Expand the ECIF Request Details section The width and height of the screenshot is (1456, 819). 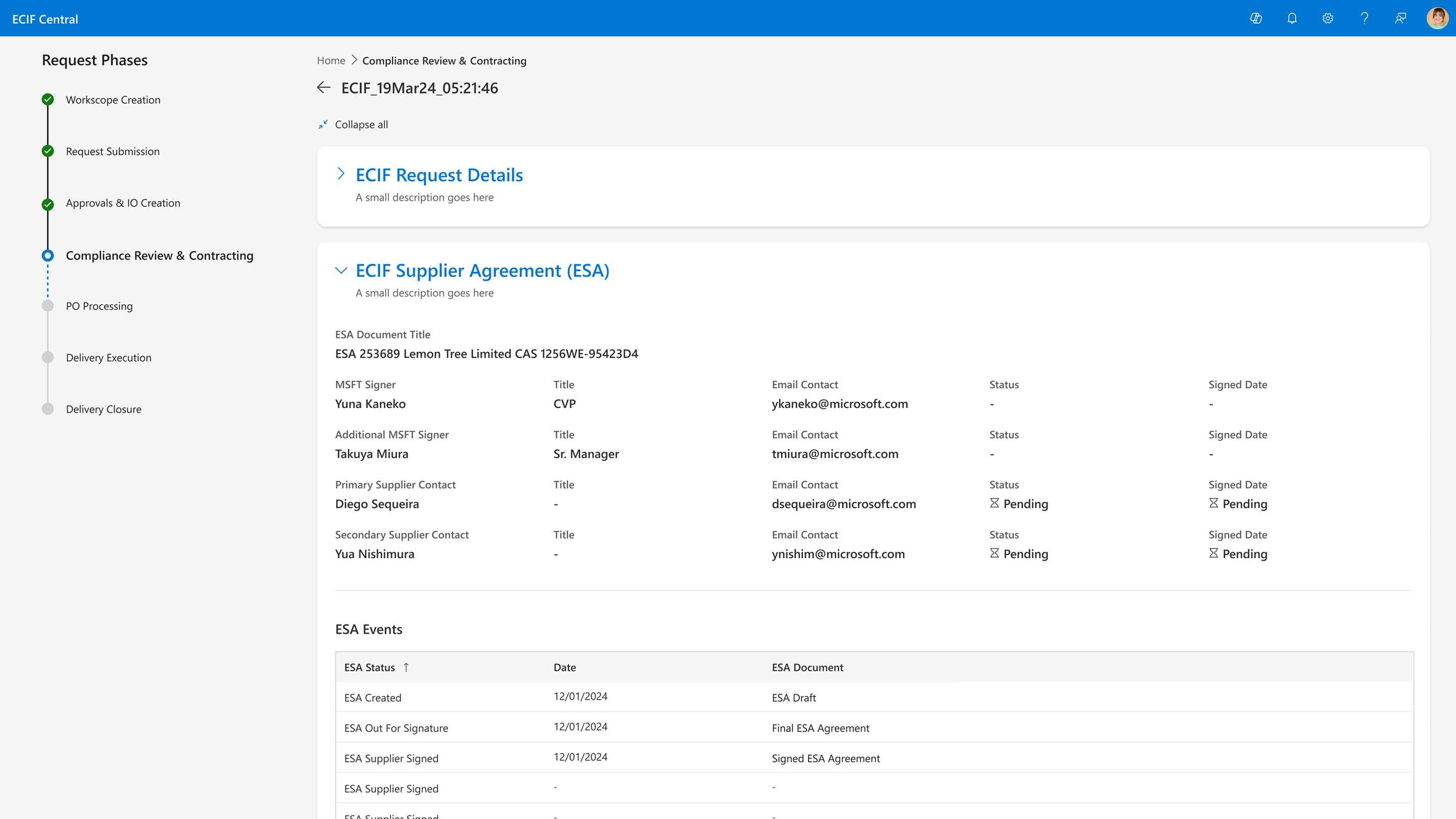pyautogui.click(x=341, y=174)
